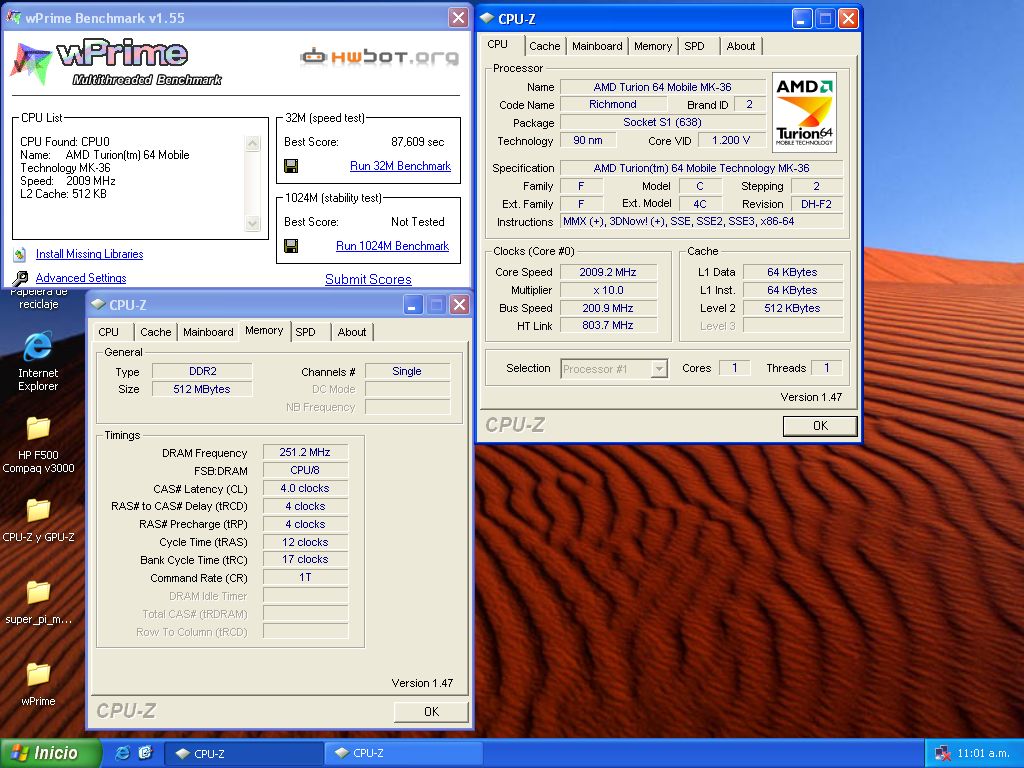This screenshot has height=768, width=1024.
Task: Click the Code Name Richmond value
Action: 613,104
